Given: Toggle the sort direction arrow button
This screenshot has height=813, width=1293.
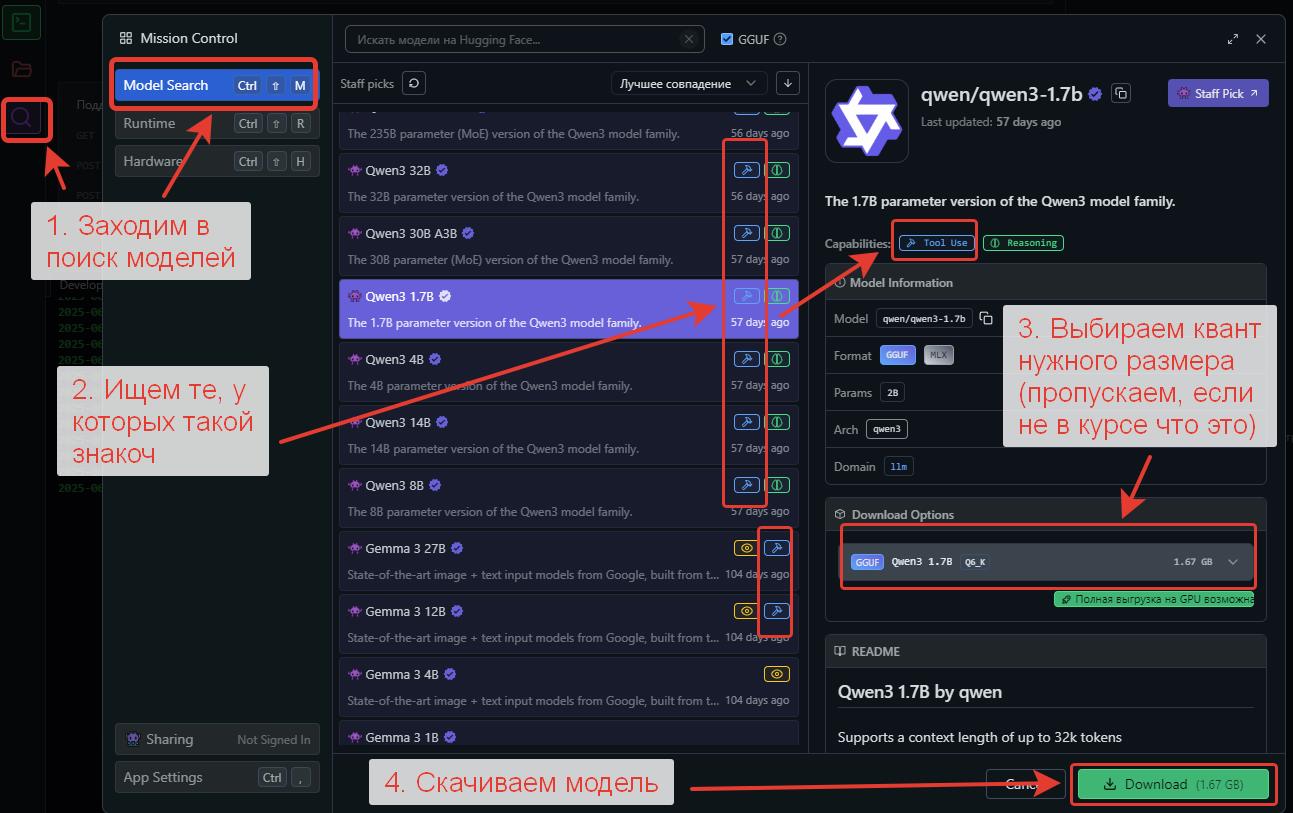Looking at the screenshot, I should (787, 83).
